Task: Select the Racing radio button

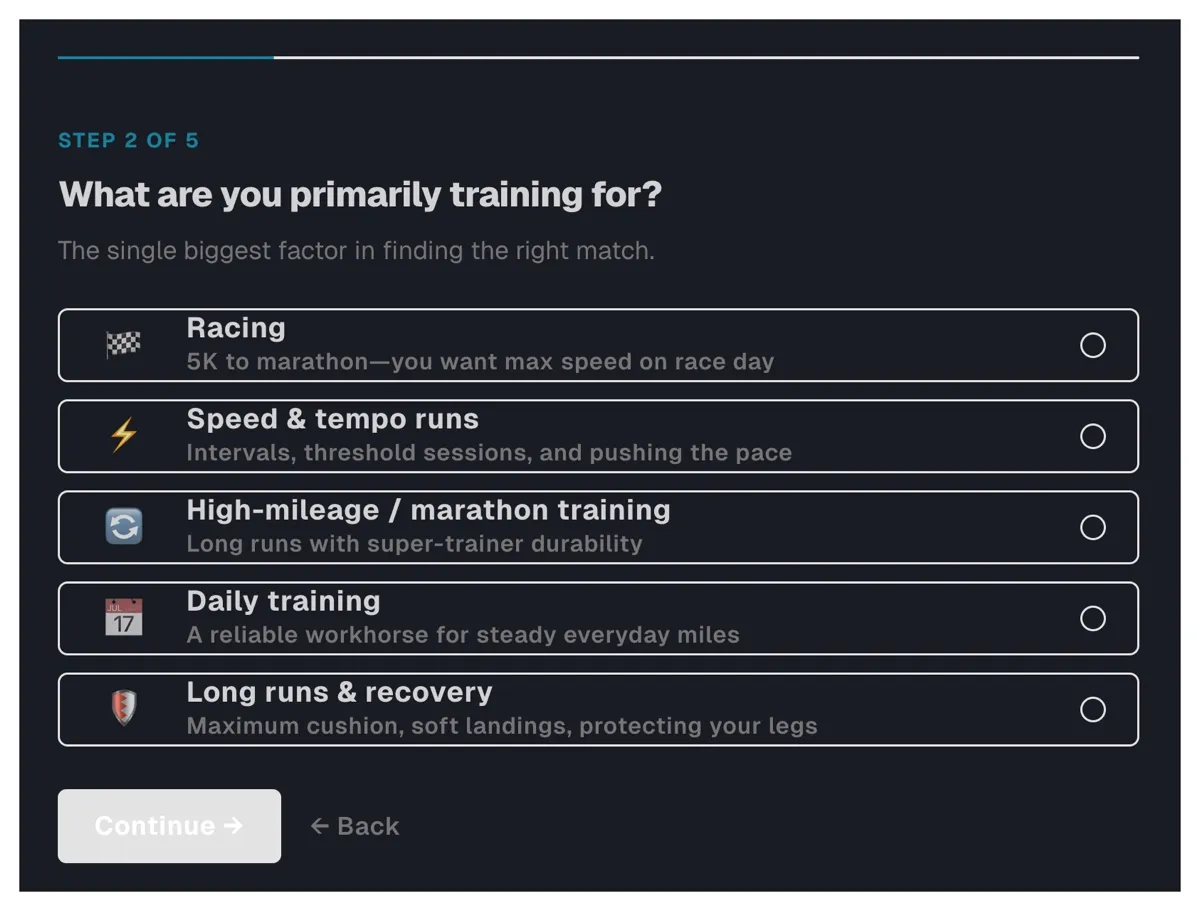Action: pyautogui.click(x=1092, y=345)
